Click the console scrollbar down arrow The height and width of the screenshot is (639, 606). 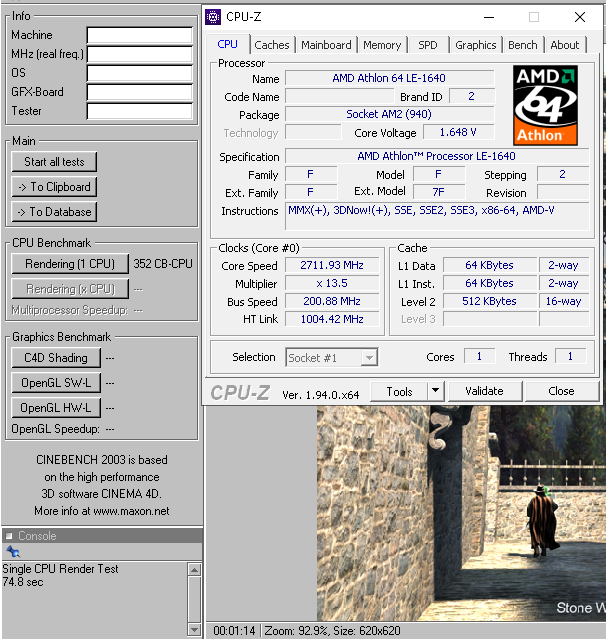tap(194, 629)
